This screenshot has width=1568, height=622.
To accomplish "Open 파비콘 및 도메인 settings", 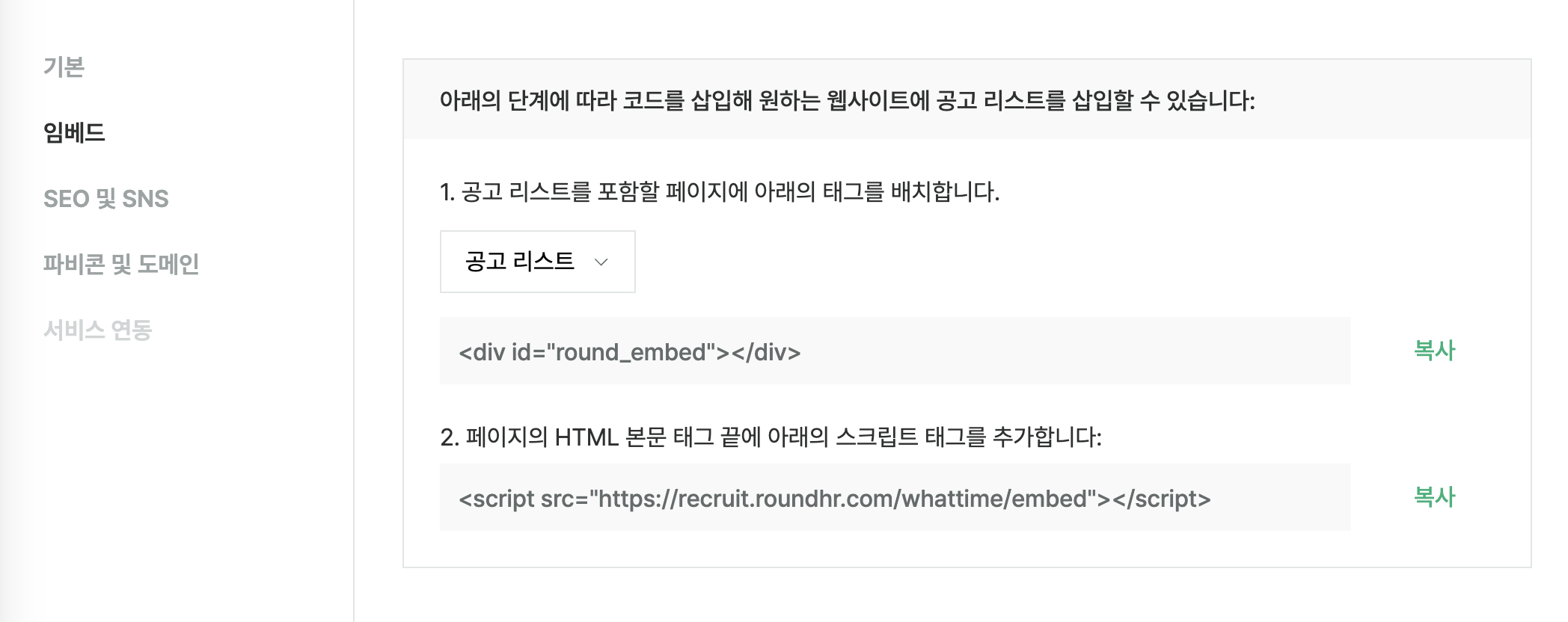I will pos(121,264).
